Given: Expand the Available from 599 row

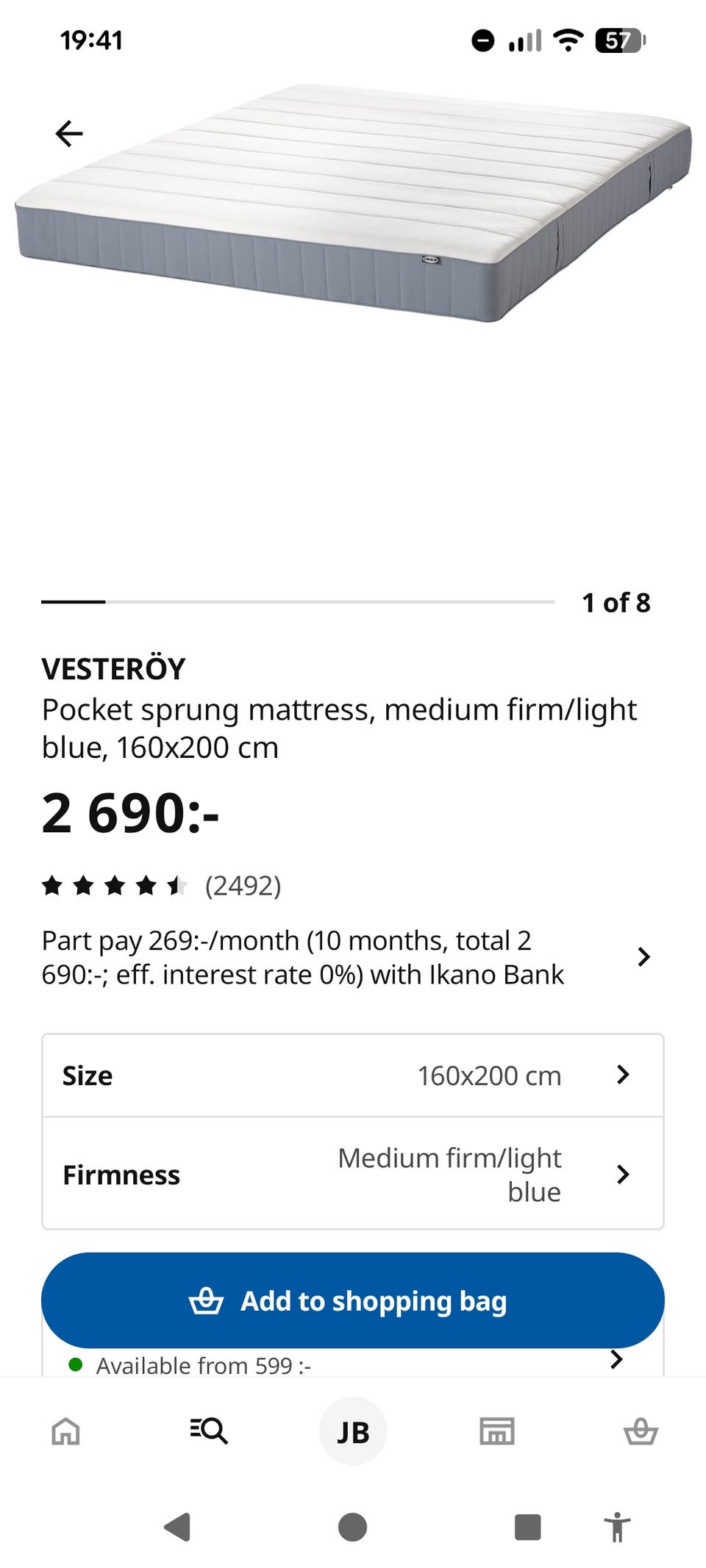Looking at the screenshot, I should point(616,1360).
